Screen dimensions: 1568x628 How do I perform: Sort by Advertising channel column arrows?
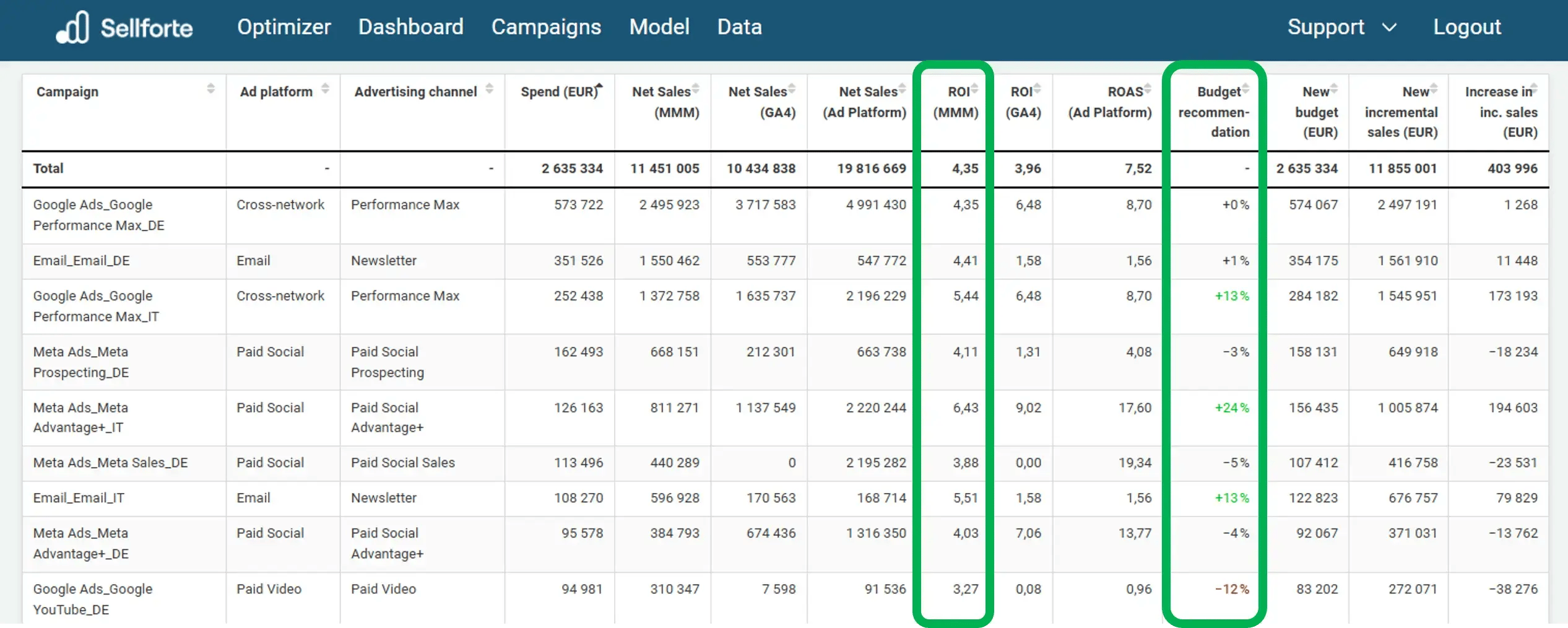489,88
